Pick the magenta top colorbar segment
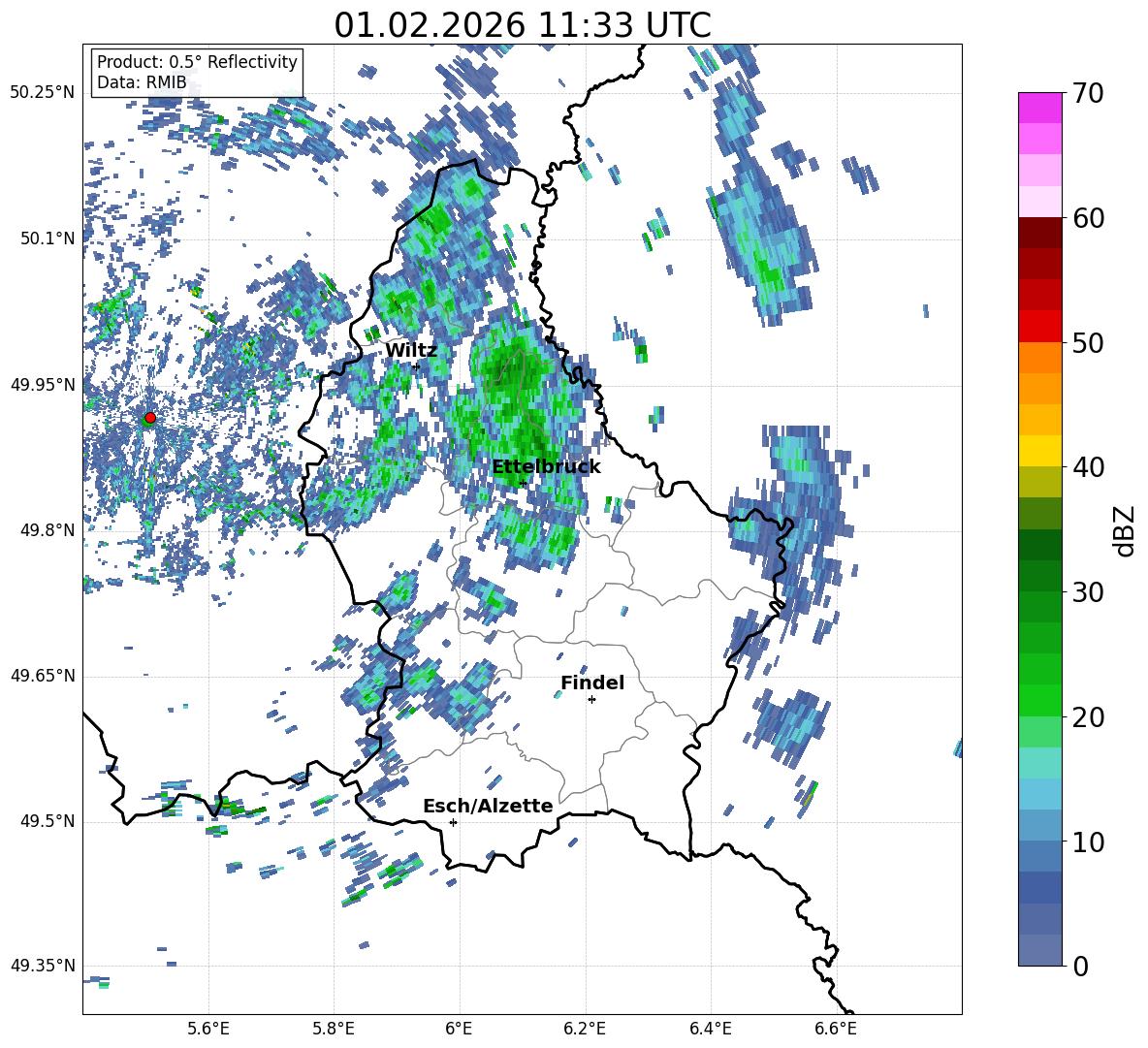 click(x=1040, y=109)
